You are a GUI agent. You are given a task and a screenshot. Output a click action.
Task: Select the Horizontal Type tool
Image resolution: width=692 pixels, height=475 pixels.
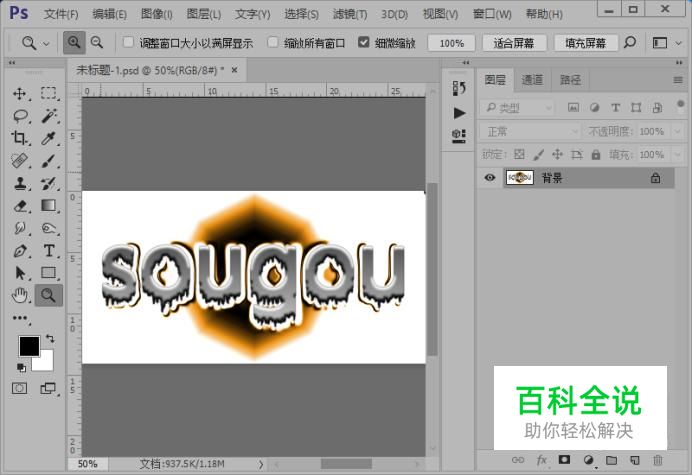click(x=48, y=250)
